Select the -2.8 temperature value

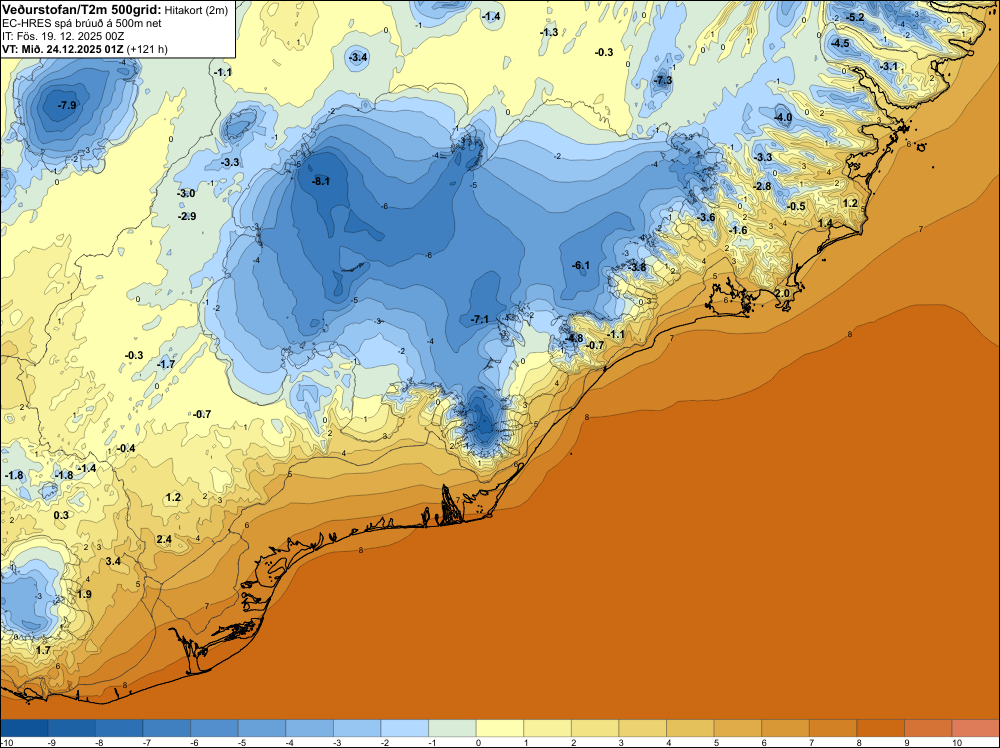(763, 186)
